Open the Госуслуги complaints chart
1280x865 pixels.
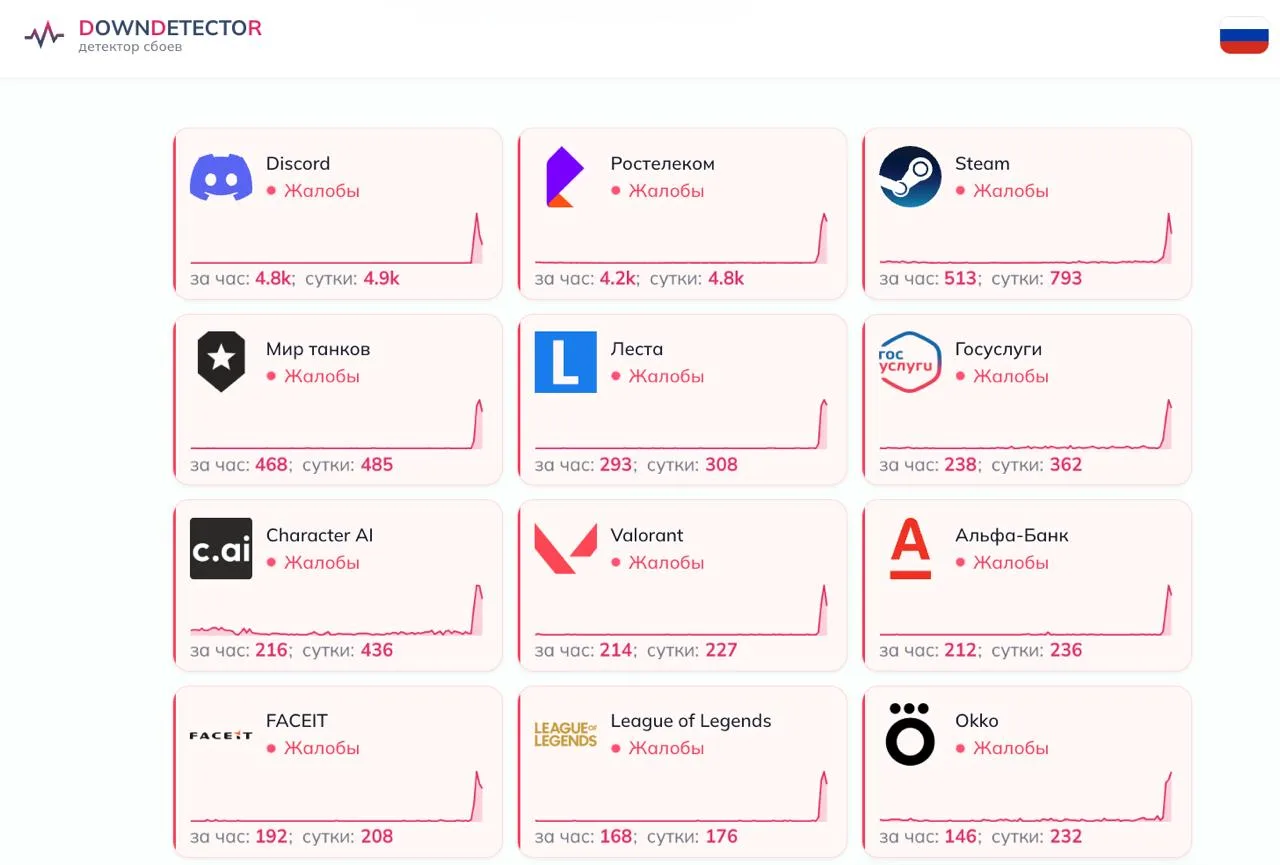pos(1026,426)
